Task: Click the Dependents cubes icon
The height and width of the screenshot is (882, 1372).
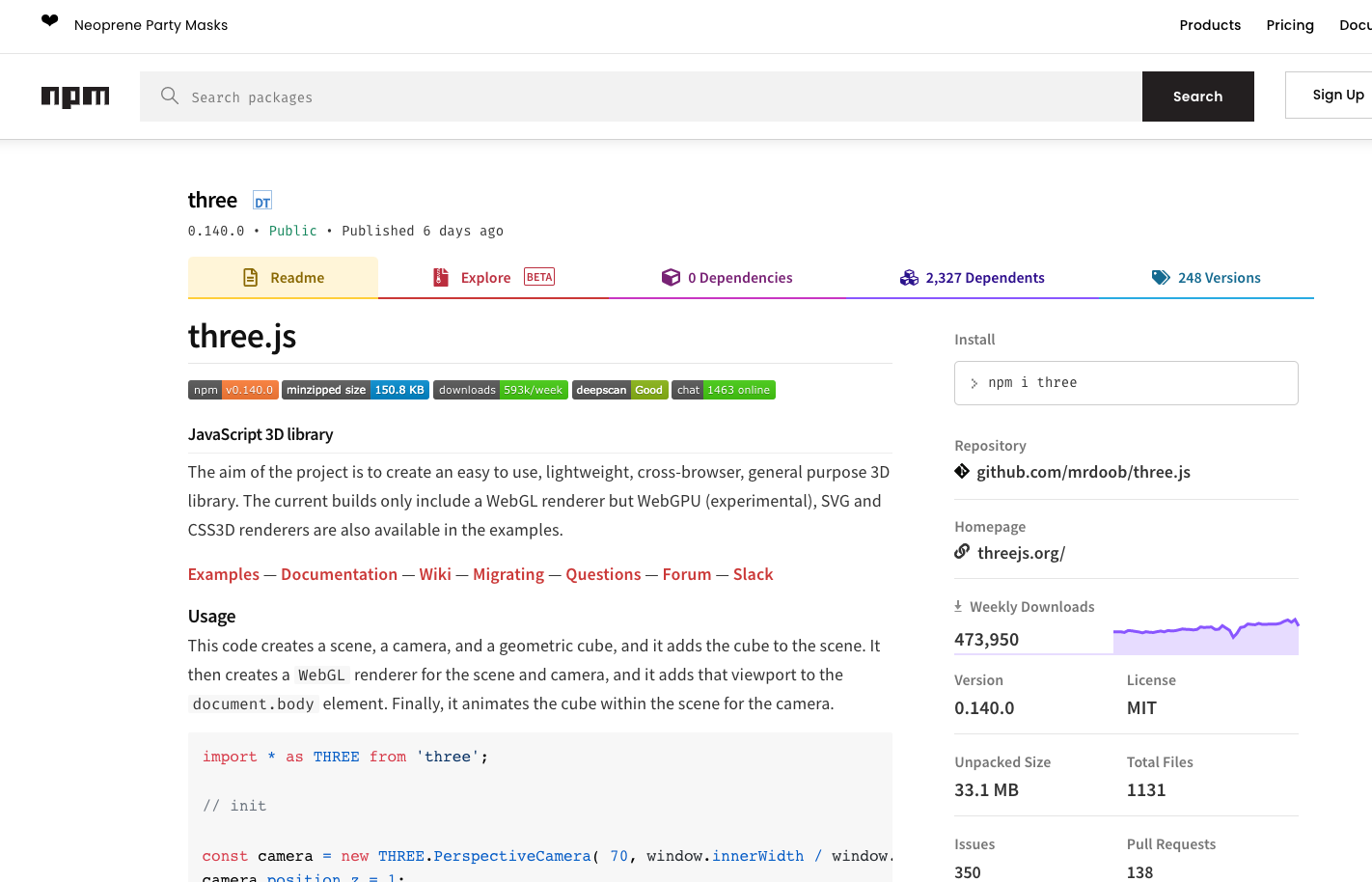Action: coord(909,278)
